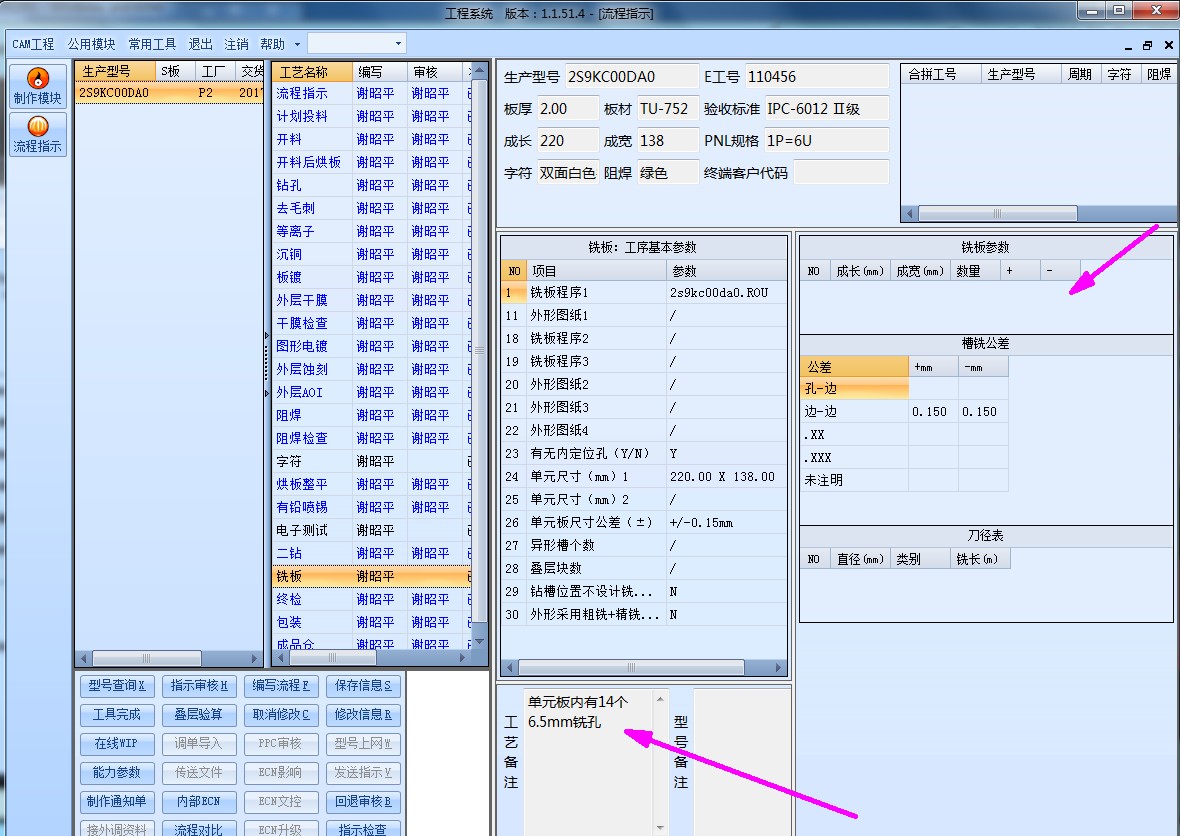Open the CAM工程 menu
Viewport: 1180px width, 836px height.
(x=33, y=44)
